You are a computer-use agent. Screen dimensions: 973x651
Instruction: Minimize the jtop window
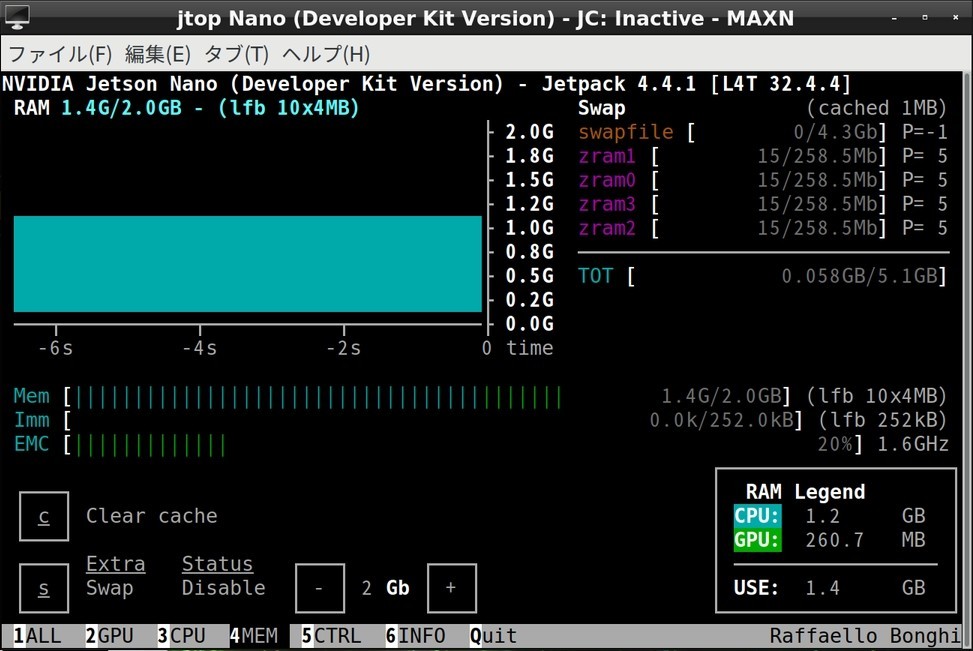click(894, 18)
